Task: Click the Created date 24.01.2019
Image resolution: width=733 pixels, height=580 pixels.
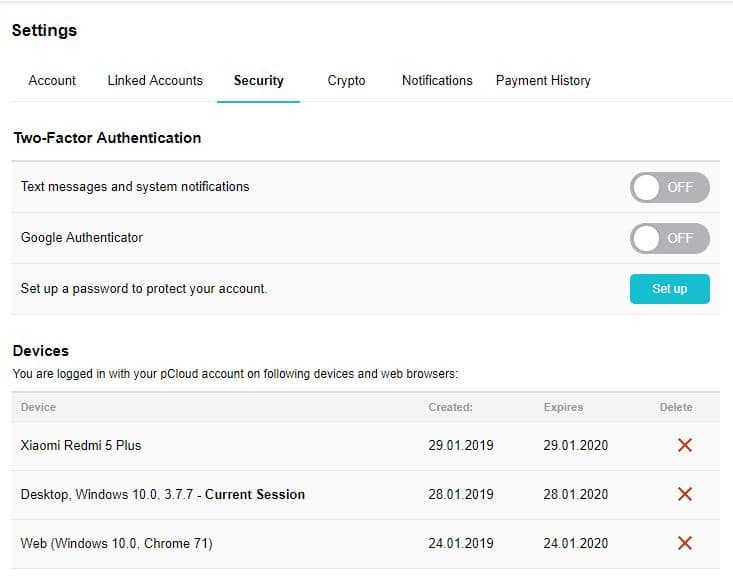Action: click(461, 543)
